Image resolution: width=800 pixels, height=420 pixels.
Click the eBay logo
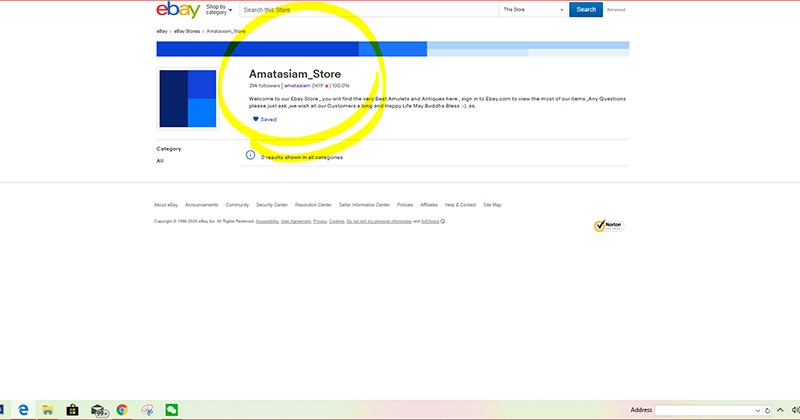pyautogui.click(x=177, y=10)
